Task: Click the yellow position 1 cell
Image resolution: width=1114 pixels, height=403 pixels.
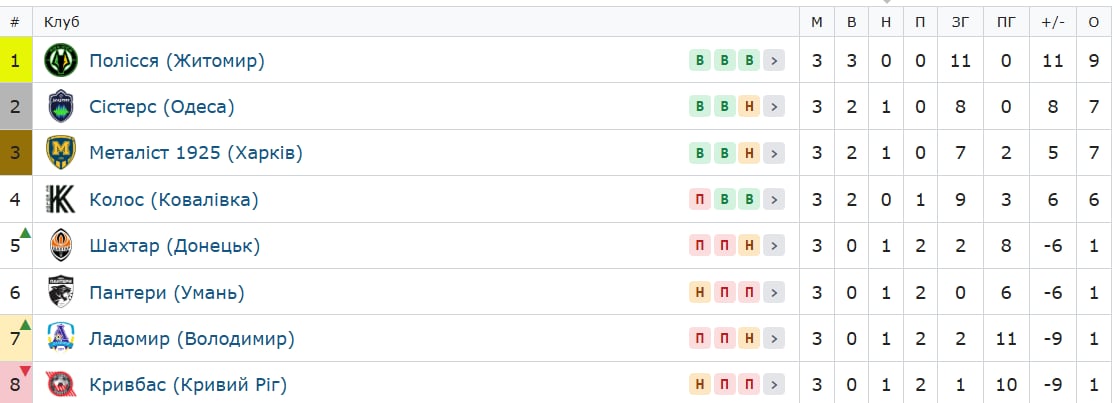Action: [16, 60]
